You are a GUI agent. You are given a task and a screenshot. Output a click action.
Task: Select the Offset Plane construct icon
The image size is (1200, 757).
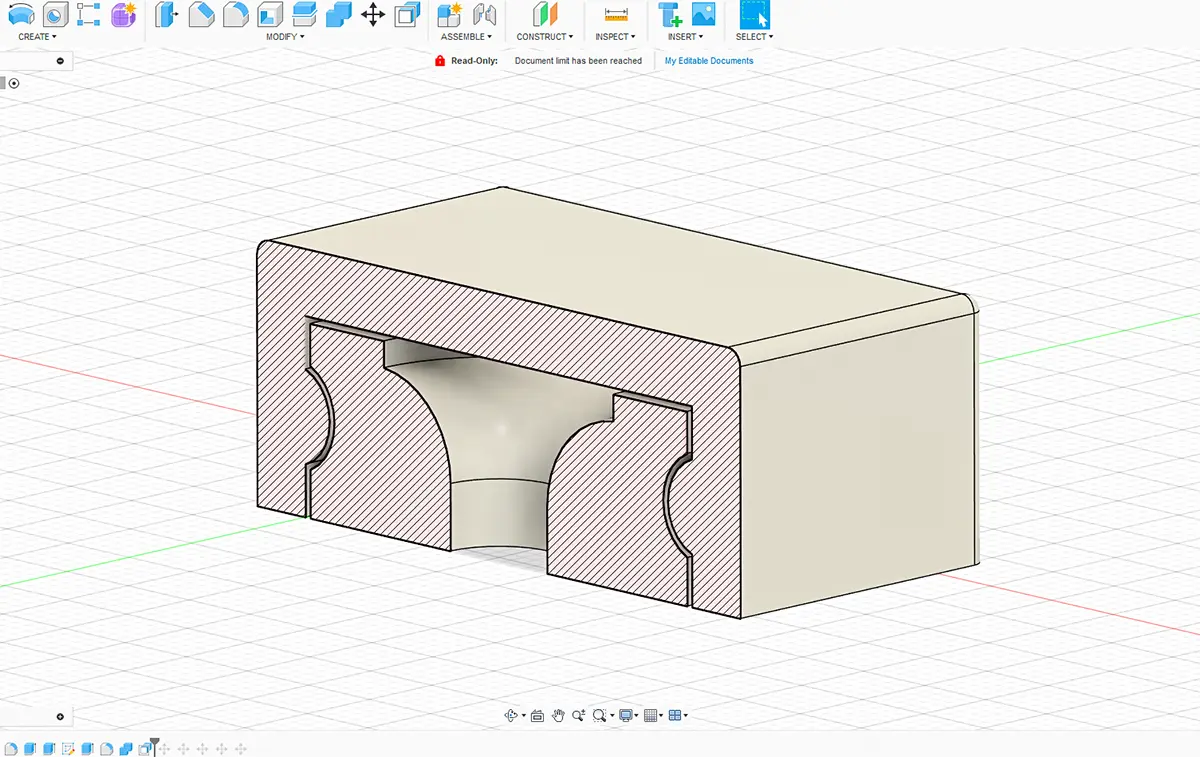(x=544, y=14)
